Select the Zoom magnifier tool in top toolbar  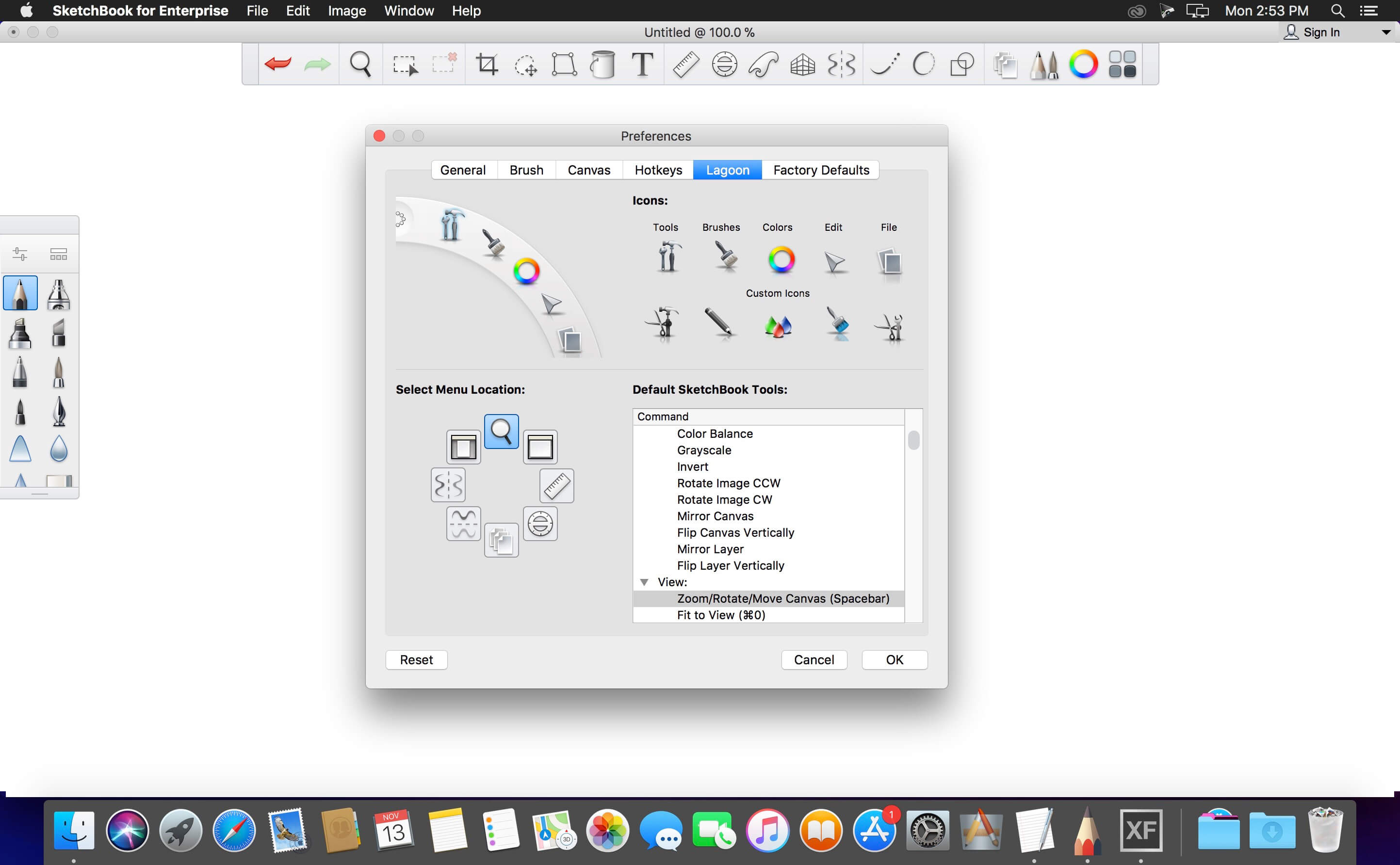coord(360,64)
